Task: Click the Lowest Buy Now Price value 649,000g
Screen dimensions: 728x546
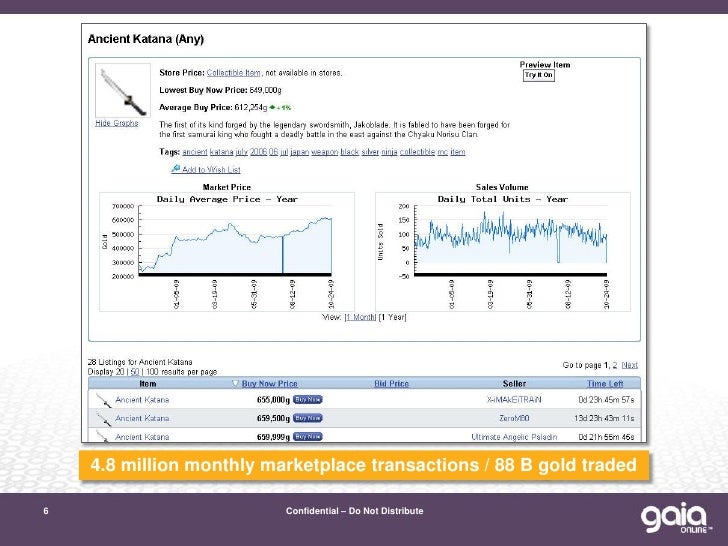Action: coord(265,90)
